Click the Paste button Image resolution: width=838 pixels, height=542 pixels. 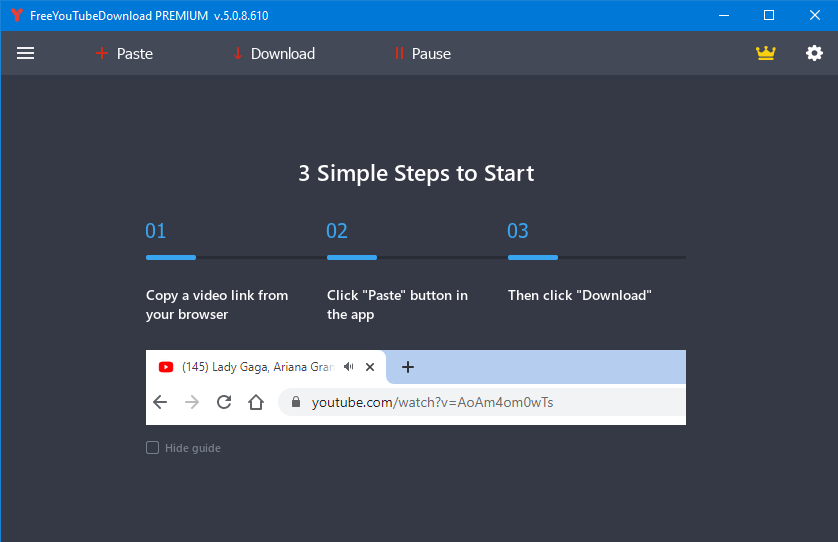[125, 53]
